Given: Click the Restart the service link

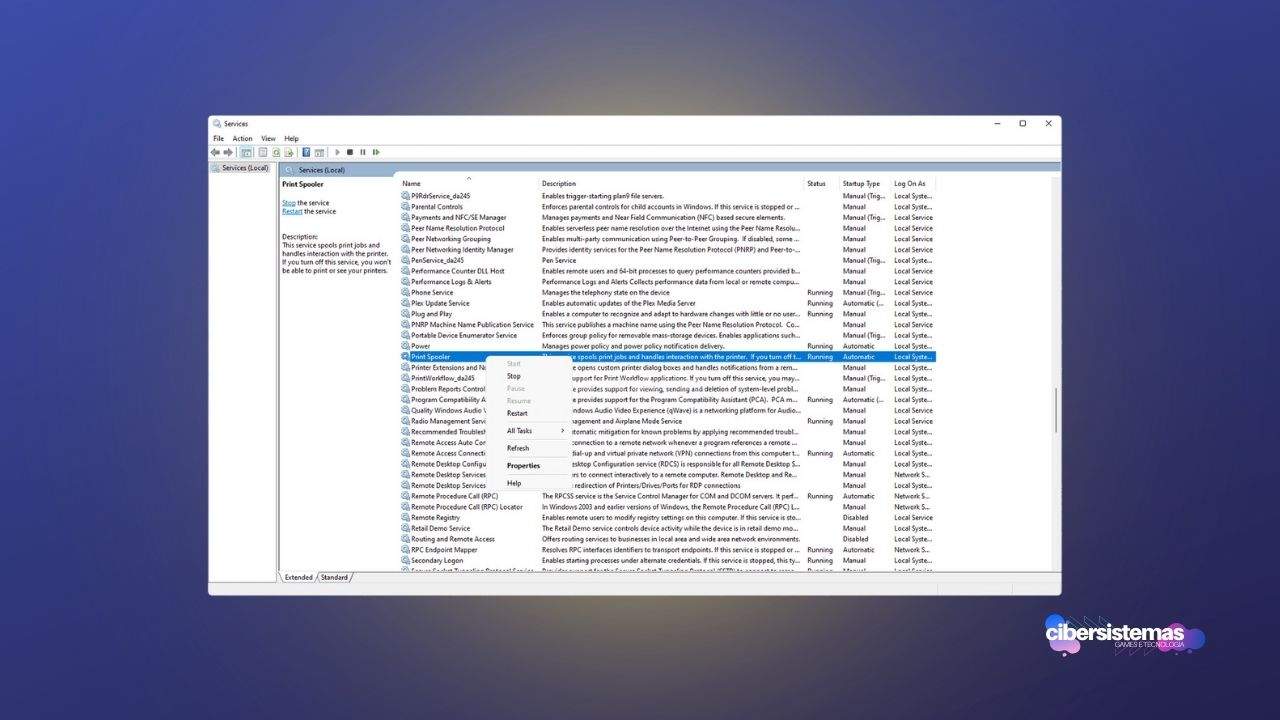Looking at the screenshot, I should point(292,212).
